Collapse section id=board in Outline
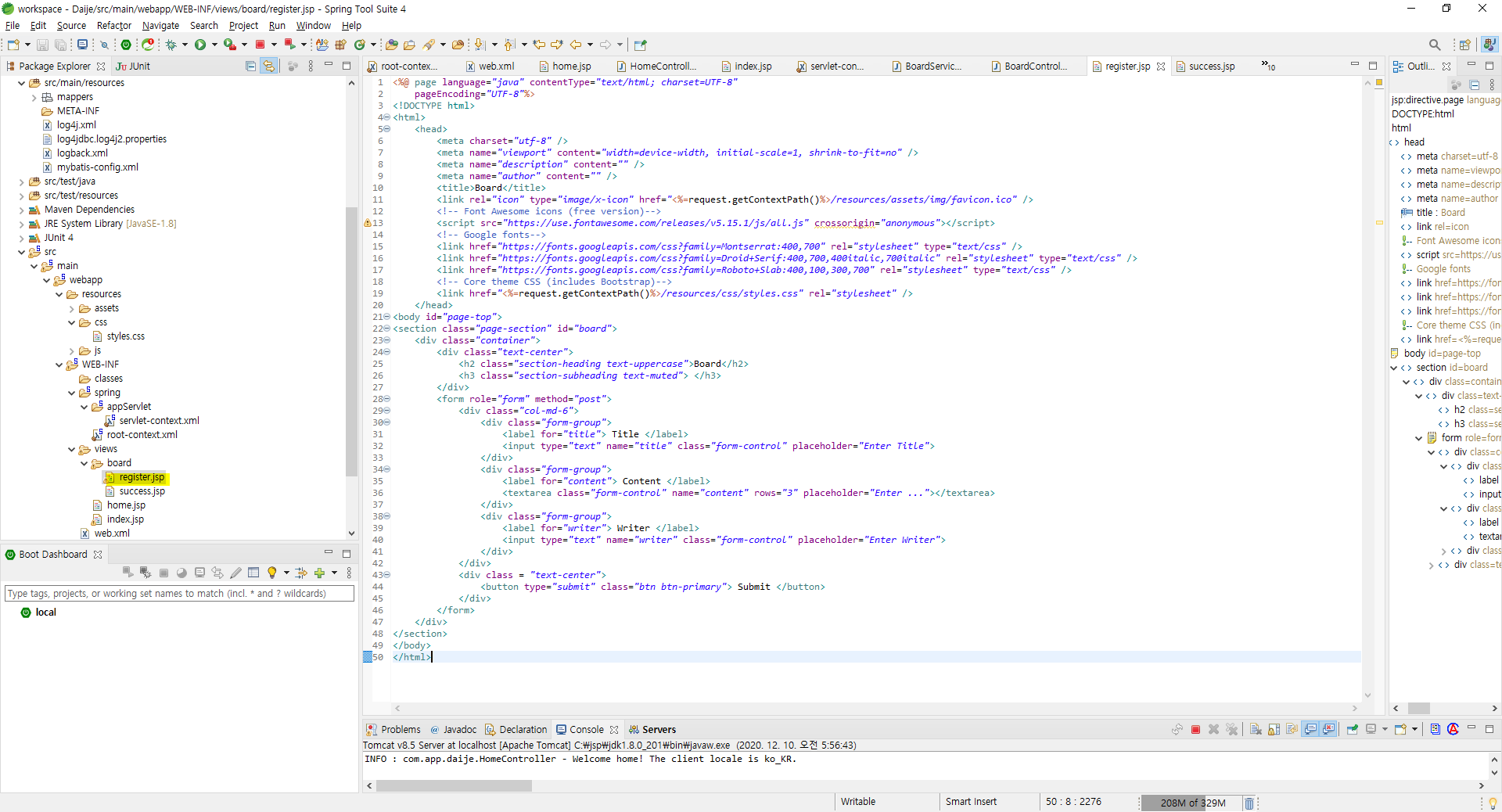 (1393, 368)
